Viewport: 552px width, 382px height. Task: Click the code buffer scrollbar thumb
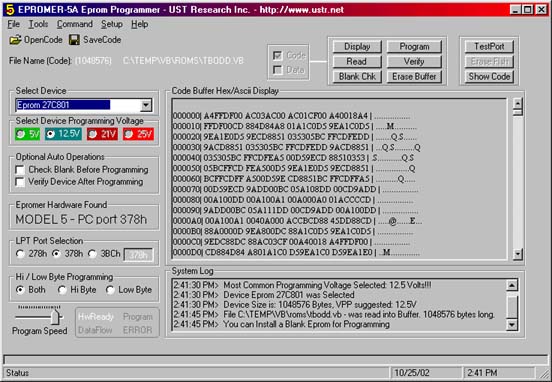point(518,112)
